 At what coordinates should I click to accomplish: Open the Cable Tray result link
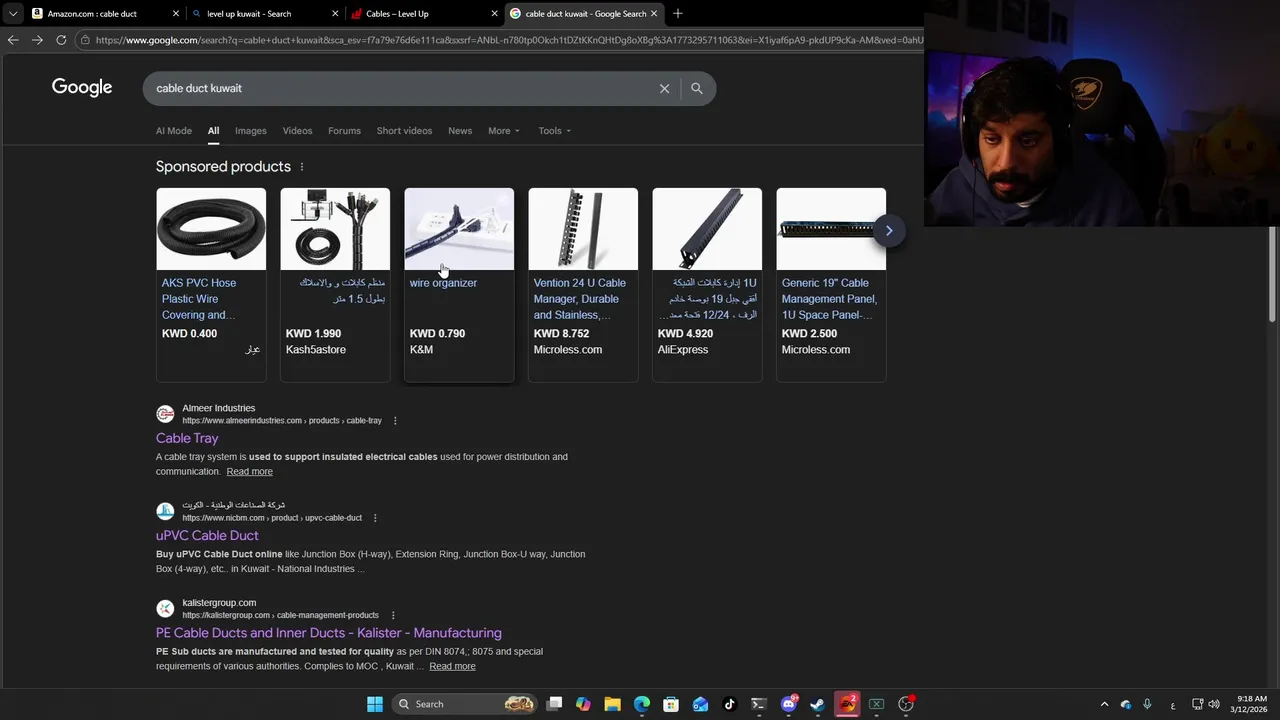pyautogui.click(x=187, y=438)
